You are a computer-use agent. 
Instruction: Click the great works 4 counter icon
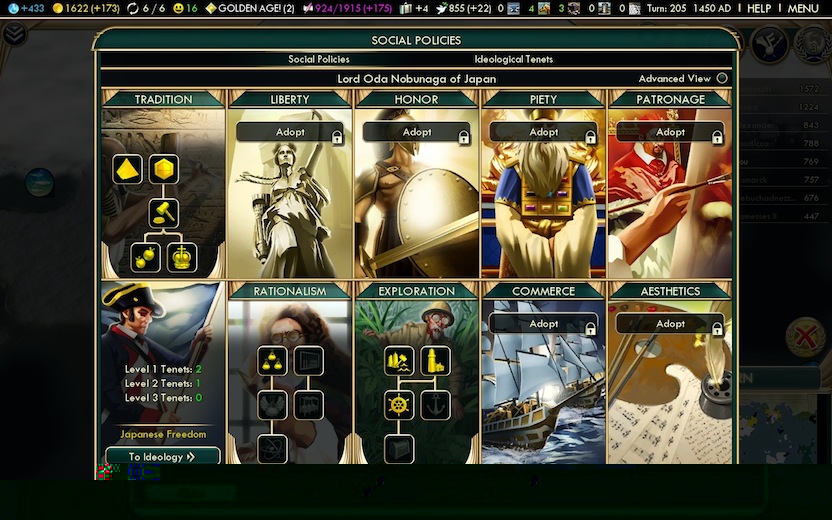544,8
